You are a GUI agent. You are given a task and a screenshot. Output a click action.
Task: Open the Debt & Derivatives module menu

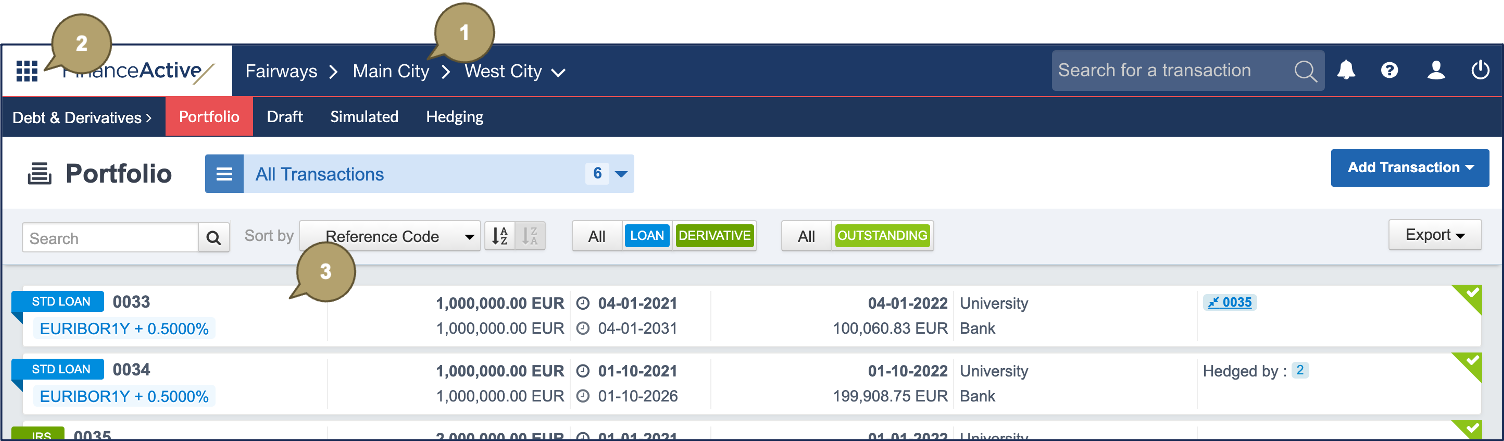point(82,117)
